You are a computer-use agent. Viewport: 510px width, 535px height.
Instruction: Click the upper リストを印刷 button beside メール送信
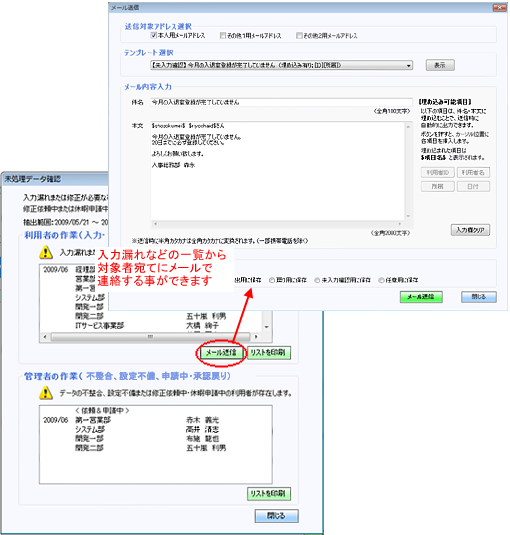(x=268, y=352)
